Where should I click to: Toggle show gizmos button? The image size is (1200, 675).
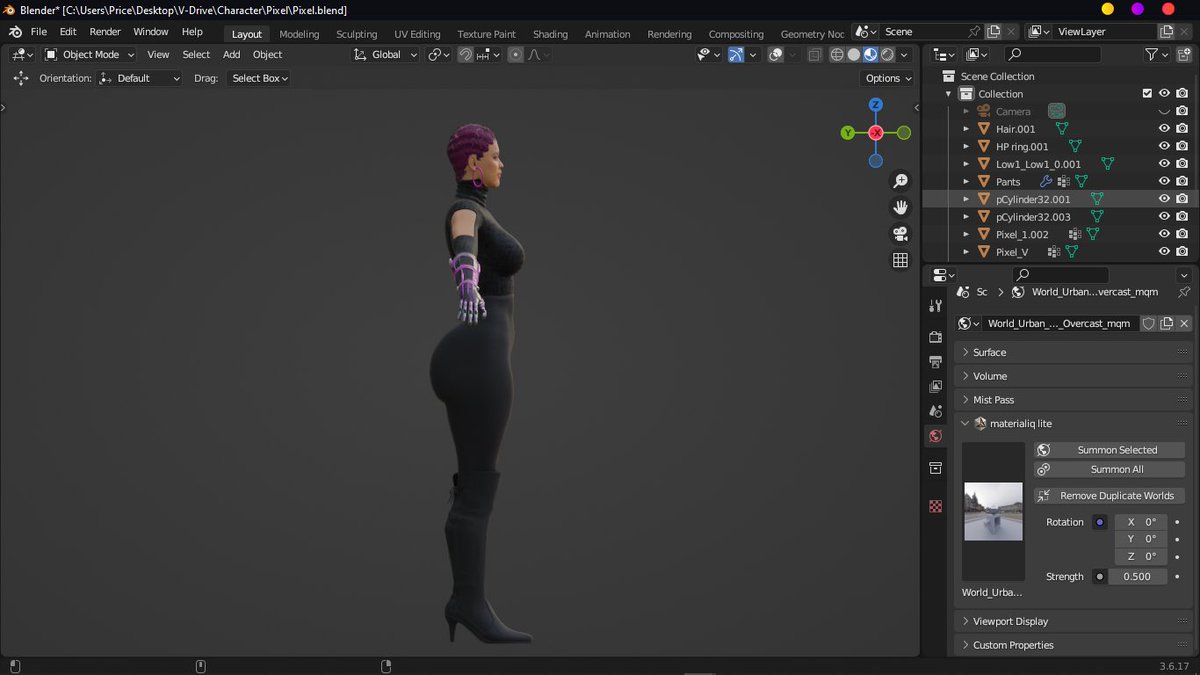[736, 55]
